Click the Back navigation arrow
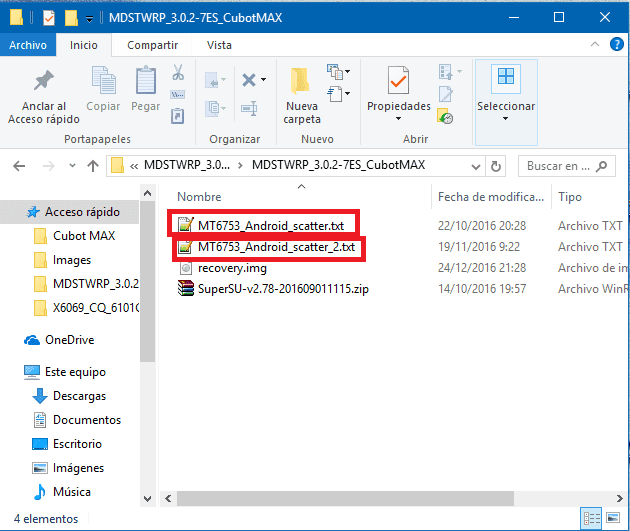Viewport: 630px width, 531px height. coord(19,166)
